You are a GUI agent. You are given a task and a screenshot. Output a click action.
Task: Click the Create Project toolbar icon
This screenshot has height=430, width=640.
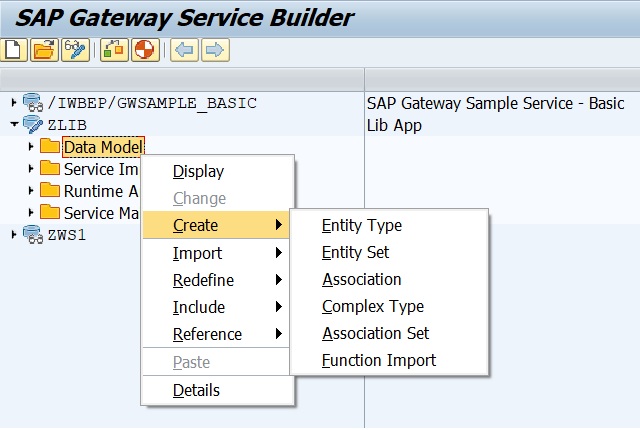(x=14, y=50)
